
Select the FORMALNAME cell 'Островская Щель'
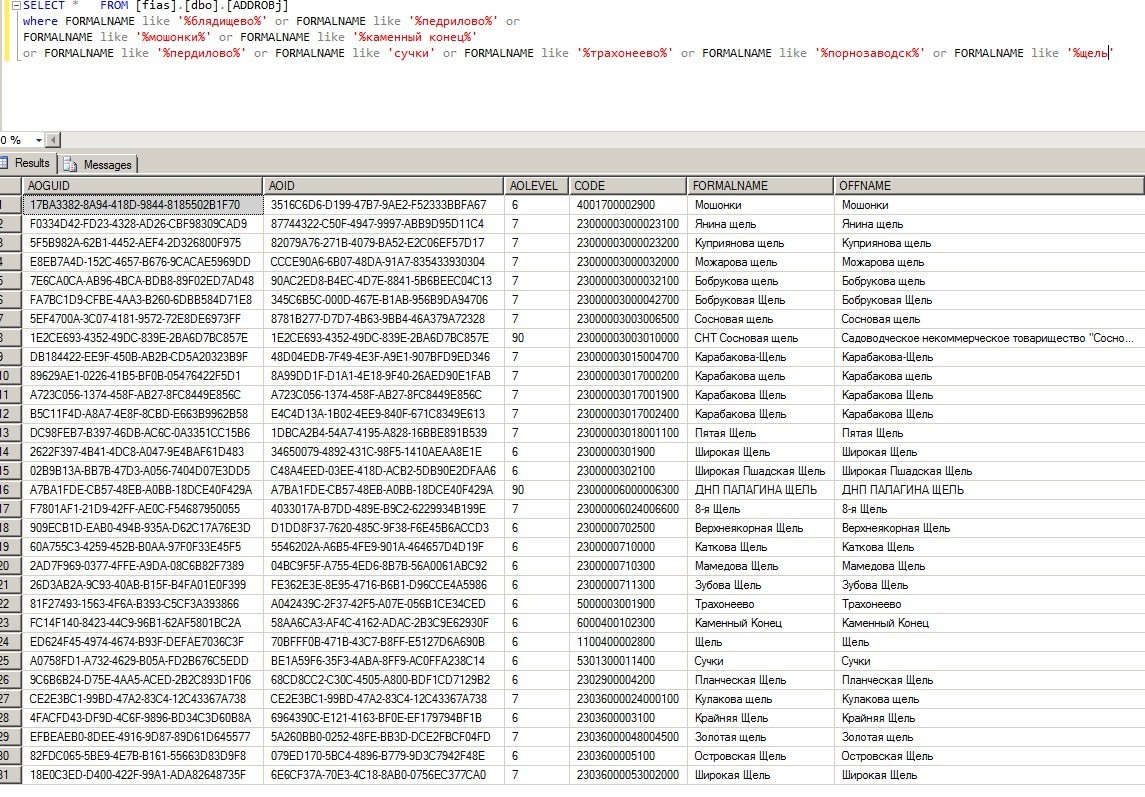pos(760,756)
